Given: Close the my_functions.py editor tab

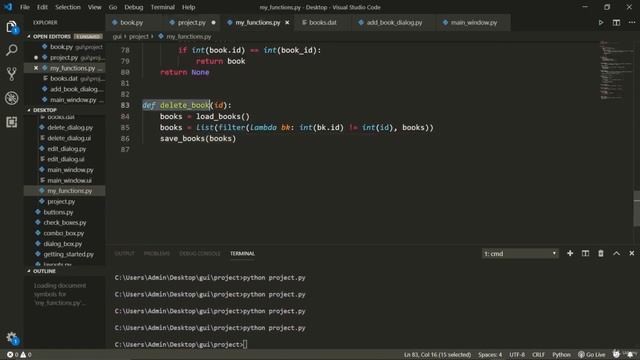Looking at the screenshot, I should (x=287, y=22).
